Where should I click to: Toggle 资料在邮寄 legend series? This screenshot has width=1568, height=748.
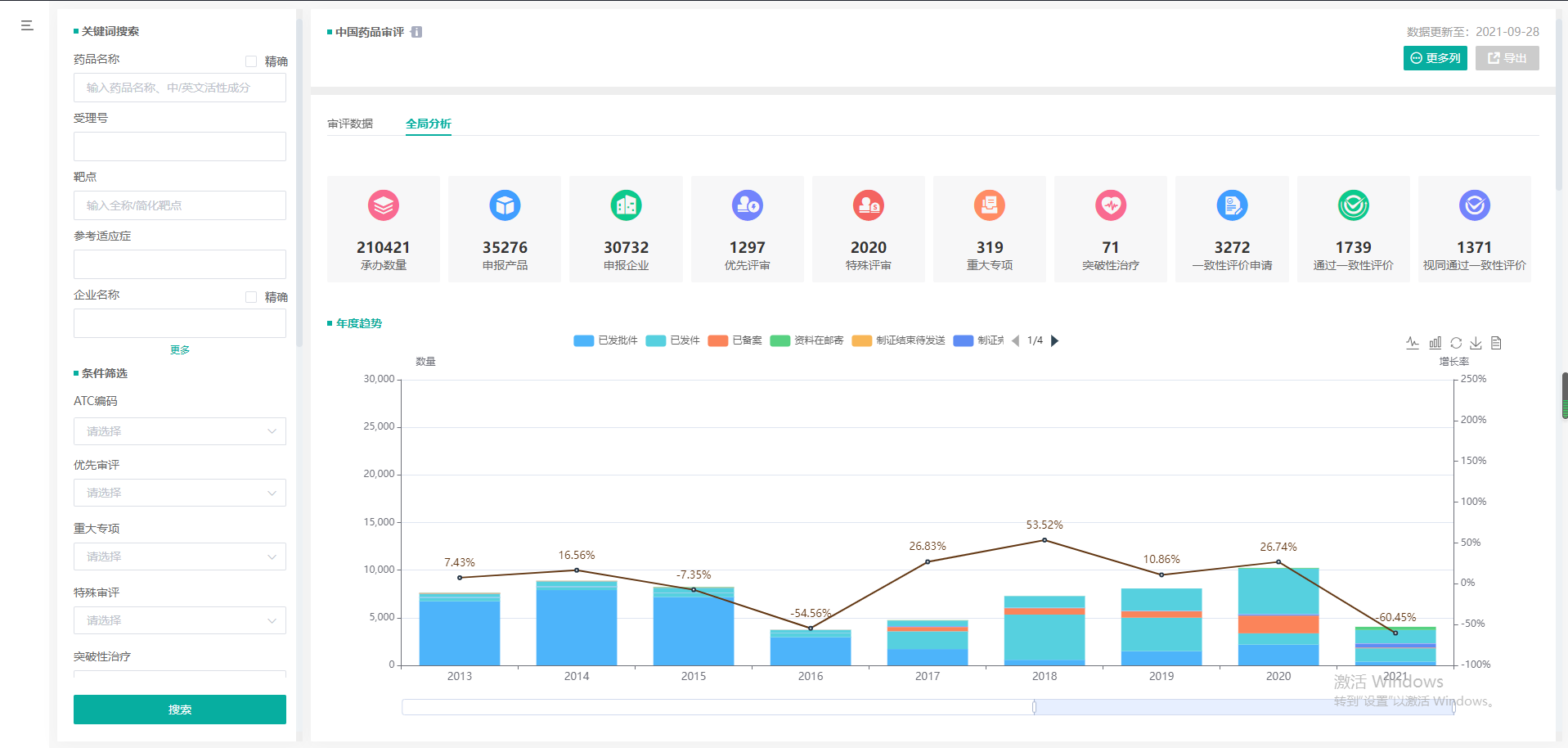click(806, 340)
